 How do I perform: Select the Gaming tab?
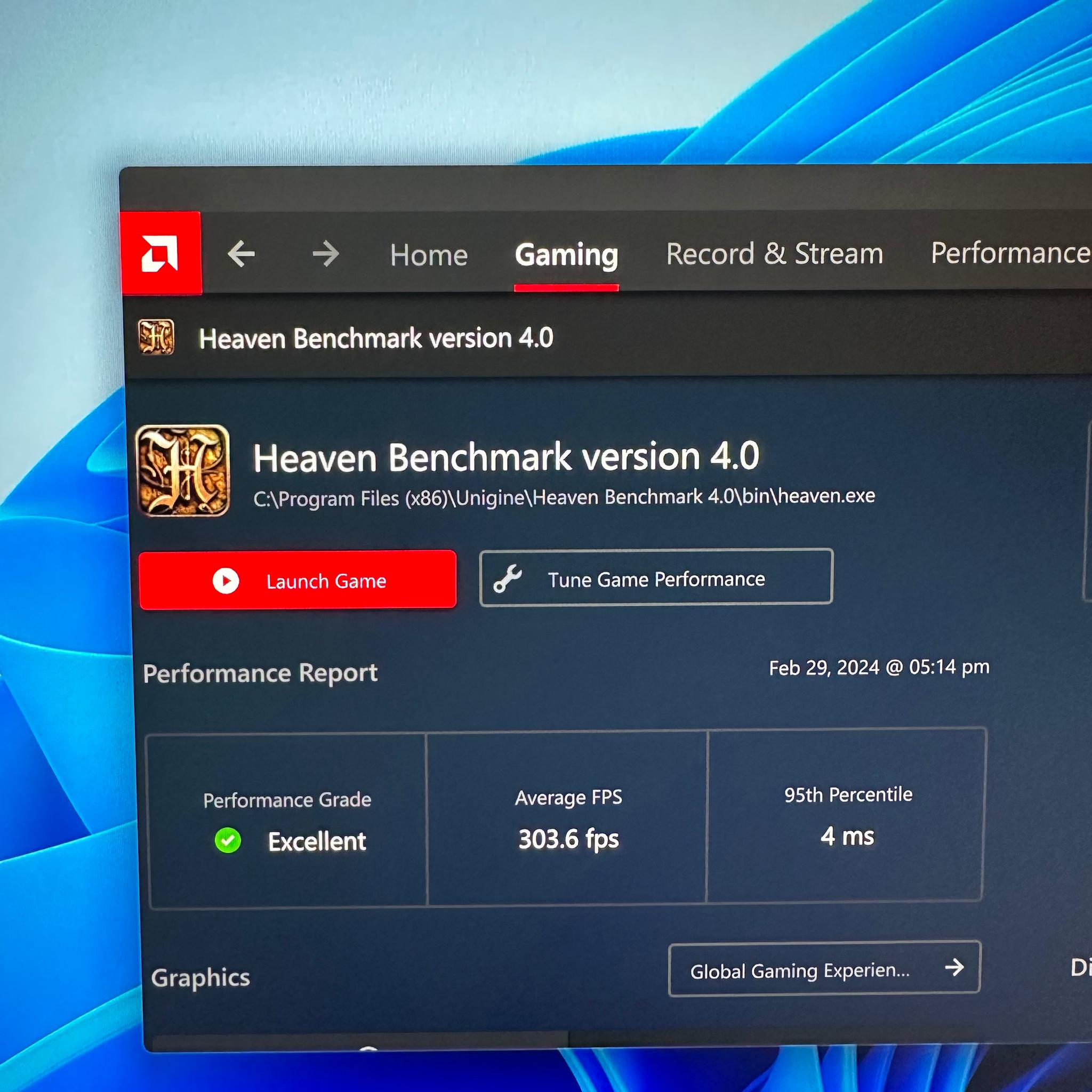(x=566, y=255)
